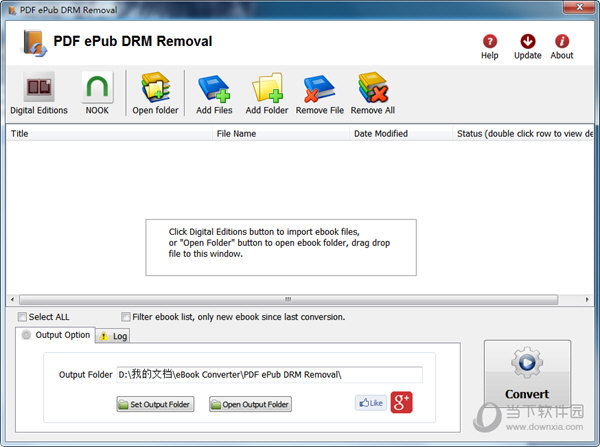Open the Log tab
This screenshot has width=600, height=447.
pos(113,336)
